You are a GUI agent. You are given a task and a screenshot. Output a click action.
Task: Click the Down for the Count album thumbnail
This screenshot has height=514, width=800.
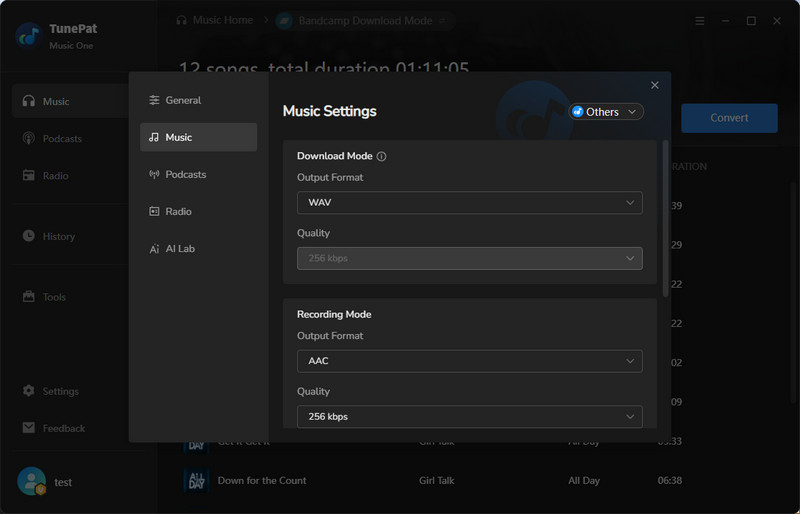tap(196, 480)
